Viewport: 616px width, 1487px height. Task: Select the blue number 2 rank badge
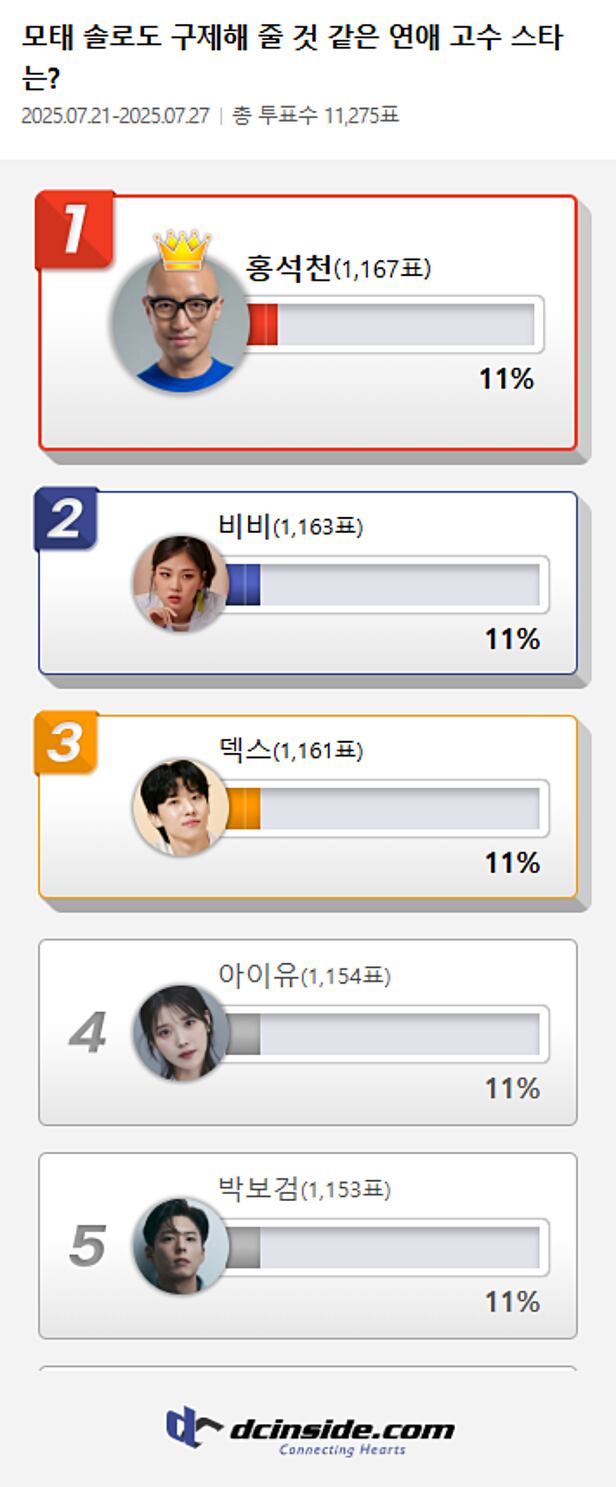tap(66, 520)
